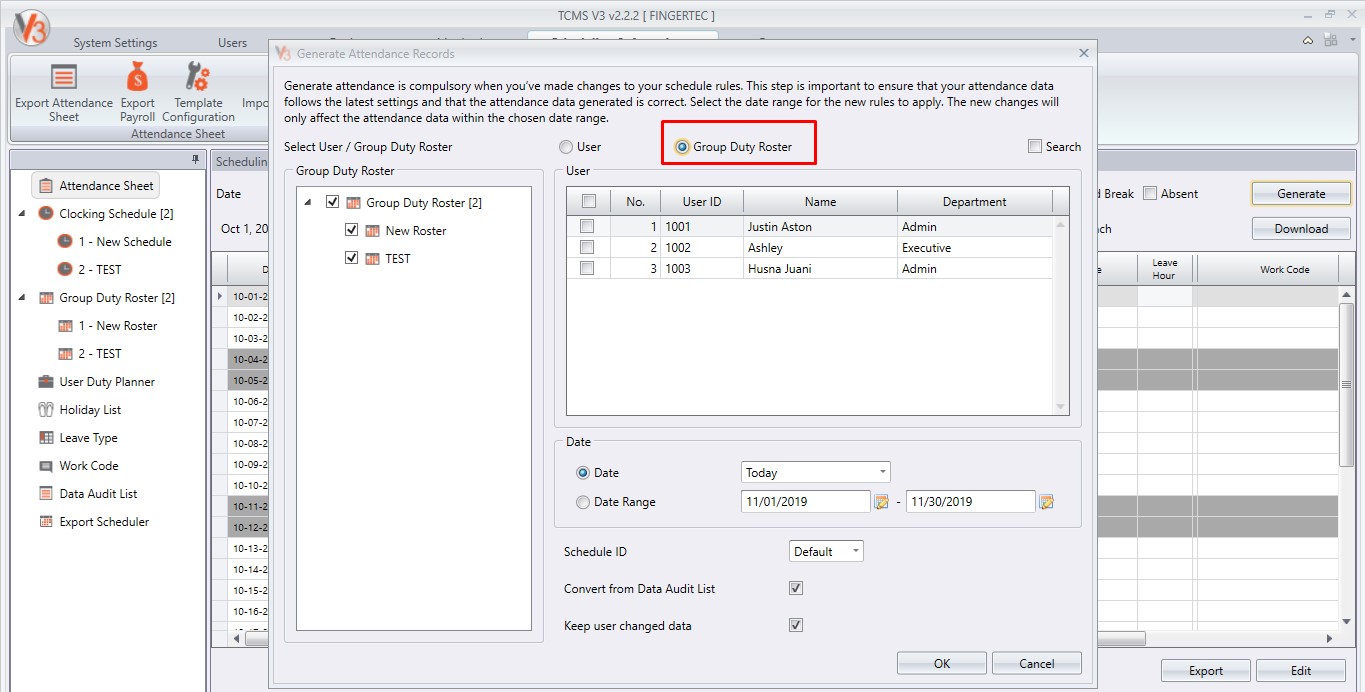The width and height of the screenshot is (1365, 692).
Task: Open Leave Type grid icon
Action: [x=45, y=438]
